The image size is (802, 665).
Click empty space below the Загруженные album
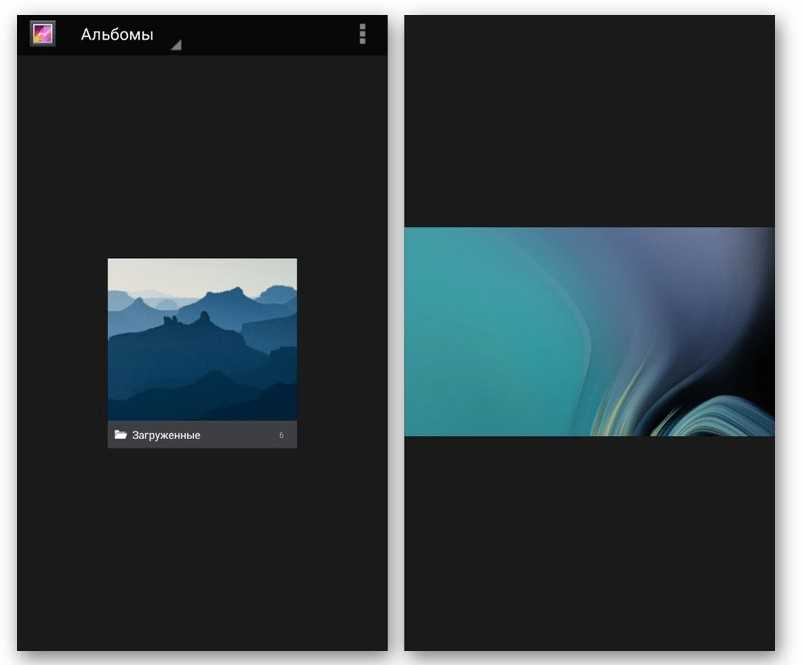click(202, 550)
